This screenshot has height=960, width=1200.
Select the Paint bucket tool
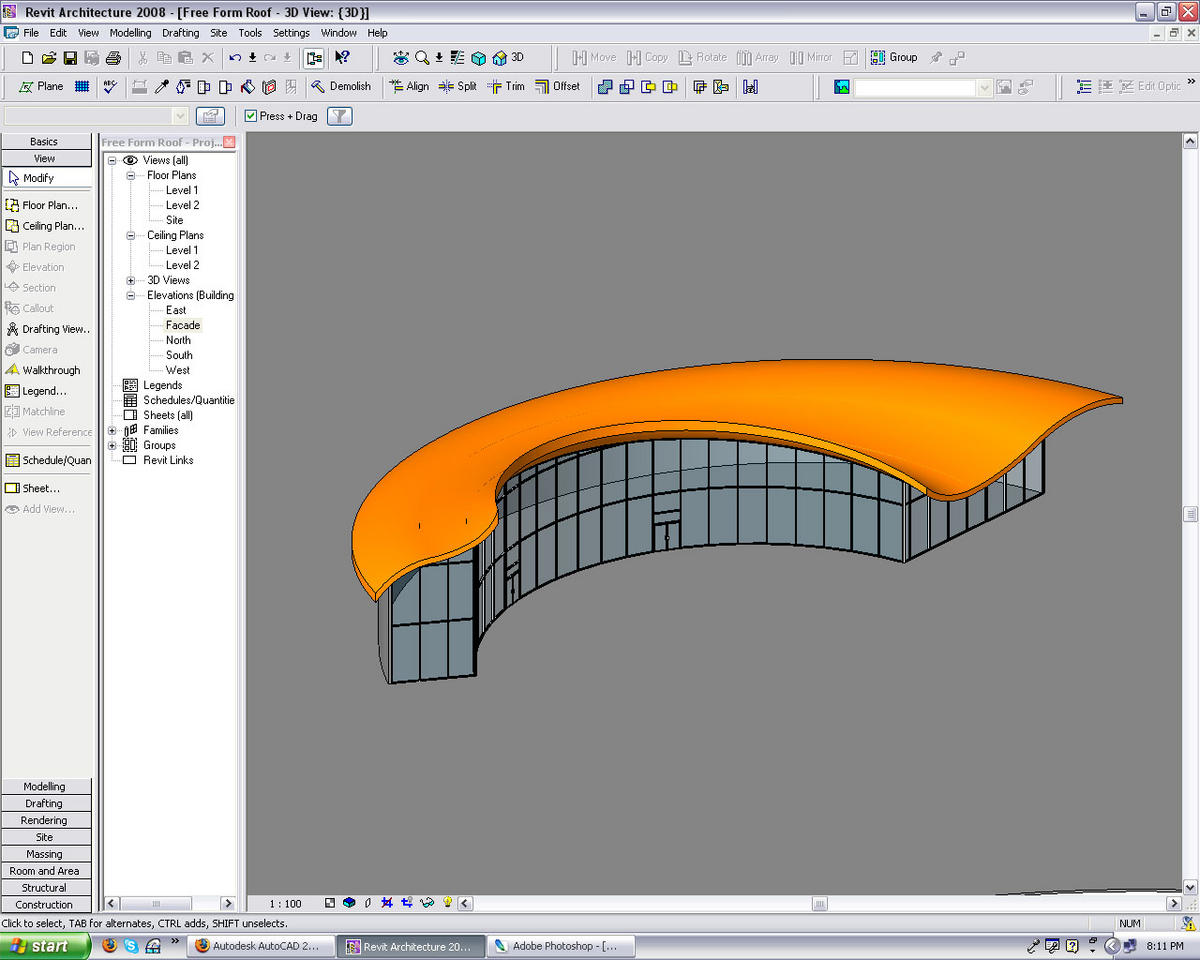pos(247,87)
